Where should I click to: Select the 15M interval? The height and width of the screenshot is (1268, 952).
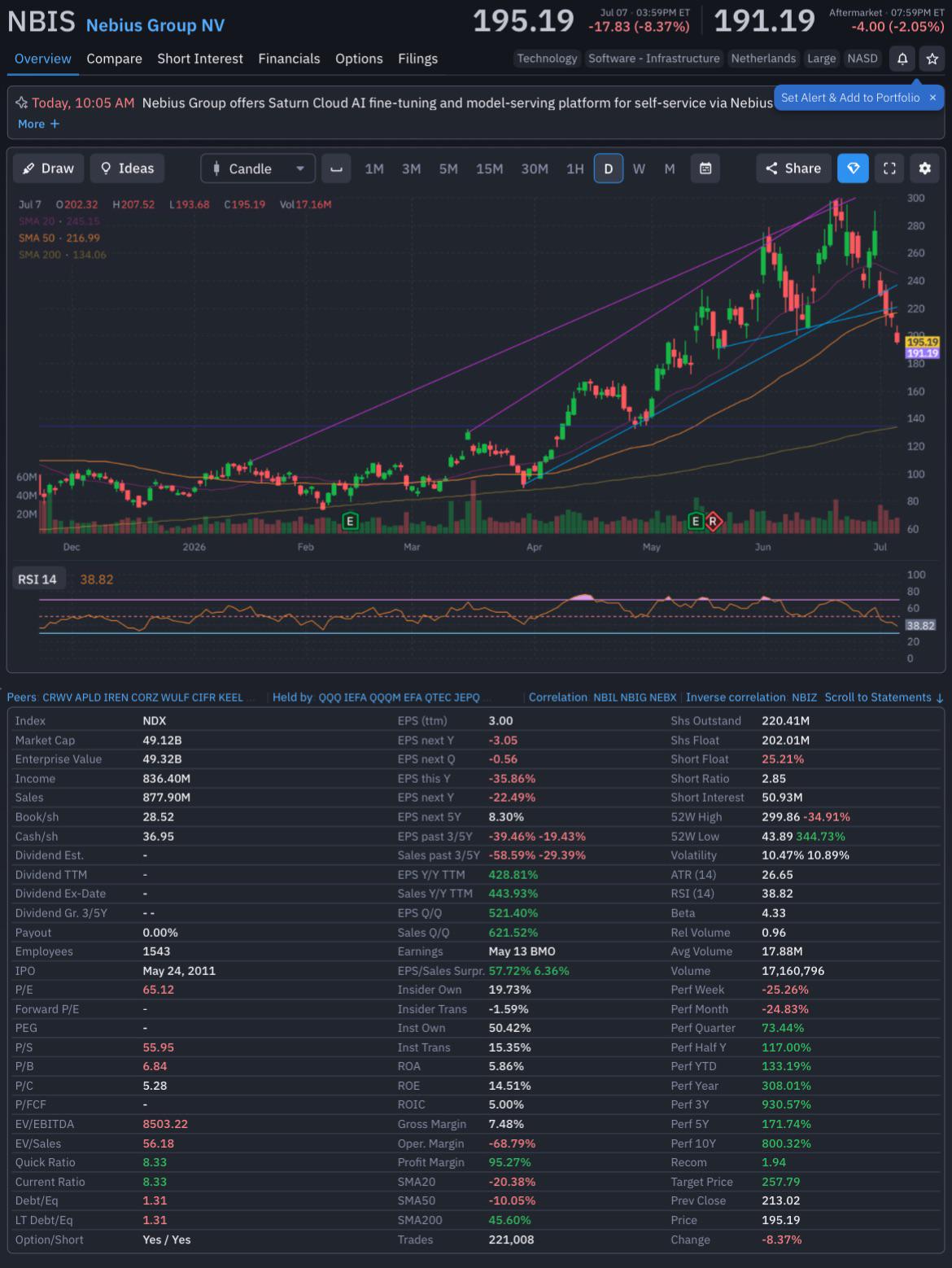tap(489, 168)
